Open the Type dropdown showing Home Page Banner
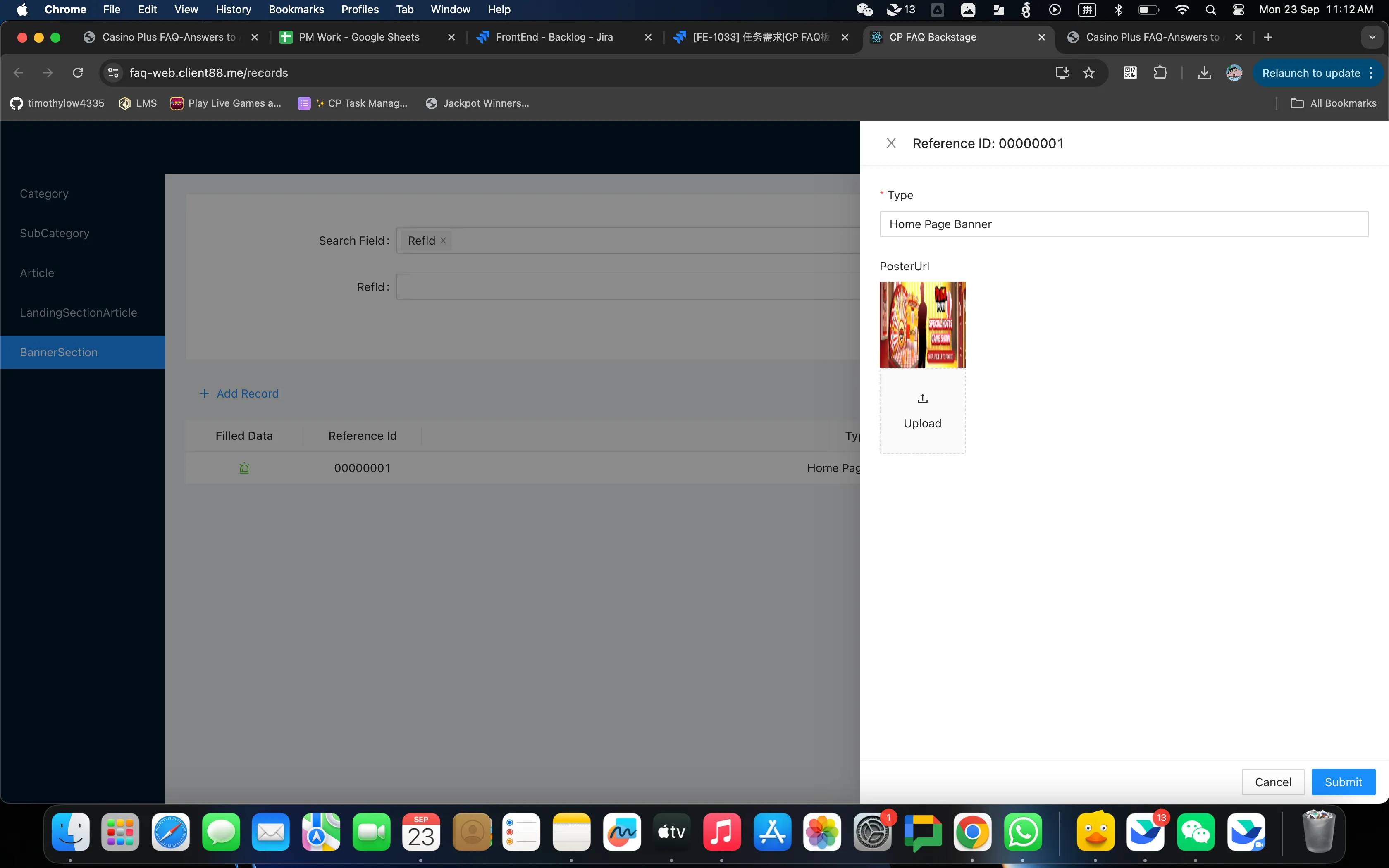1389x868 pixels. pyautogui.click(x=1123, y=224)
